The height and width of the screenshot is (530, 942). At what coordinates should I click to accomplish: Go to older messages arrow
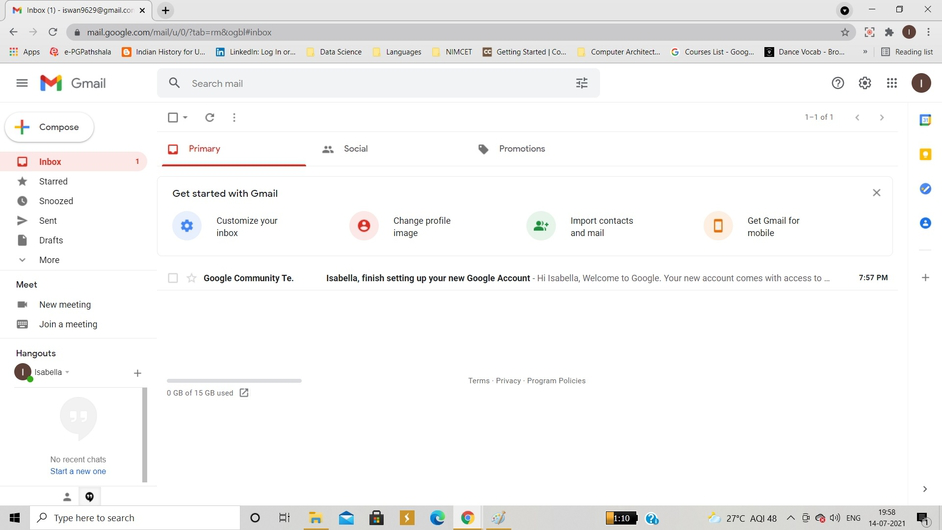pyautogui.click(x=881, y=117)
